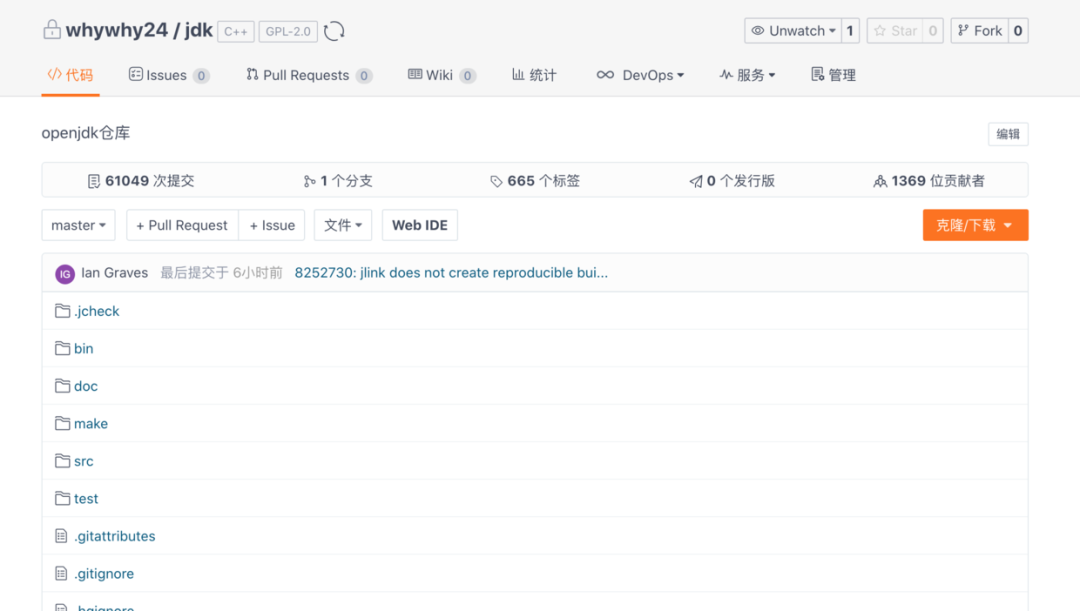This screenshot has width=1080, height=611.
Task: Open the bin folder
Action: pyautogui.click(x=83, y=349)
